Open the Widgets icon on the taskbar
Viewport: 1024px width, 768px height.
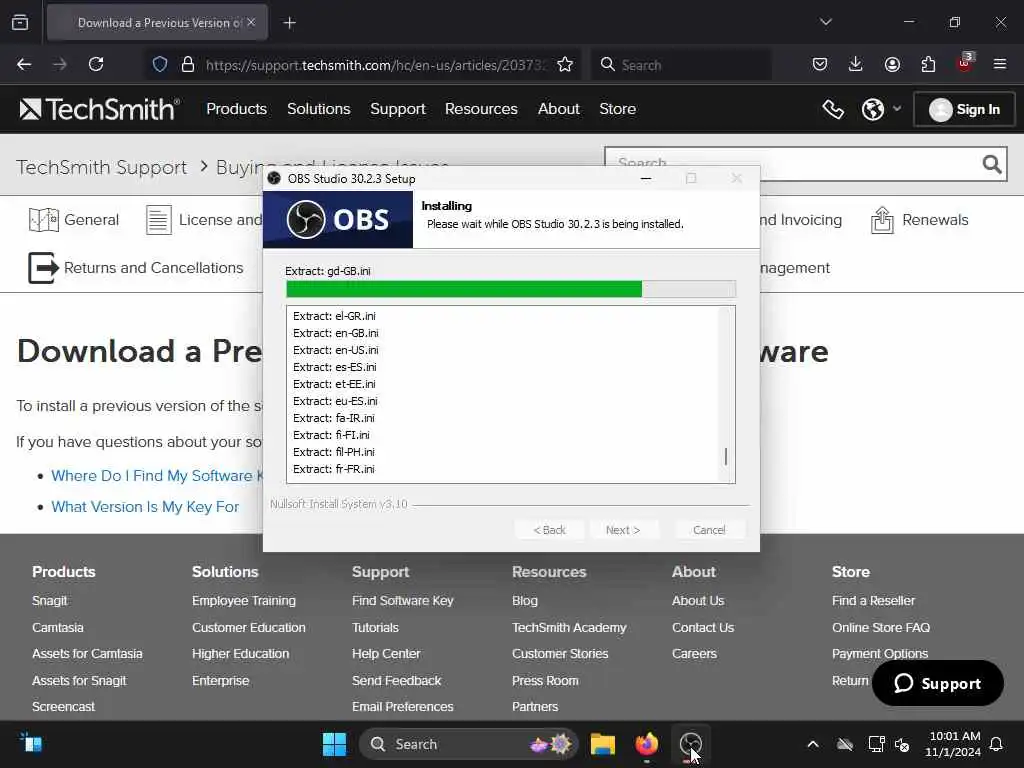pyautogui.click(x=31, y=743)
